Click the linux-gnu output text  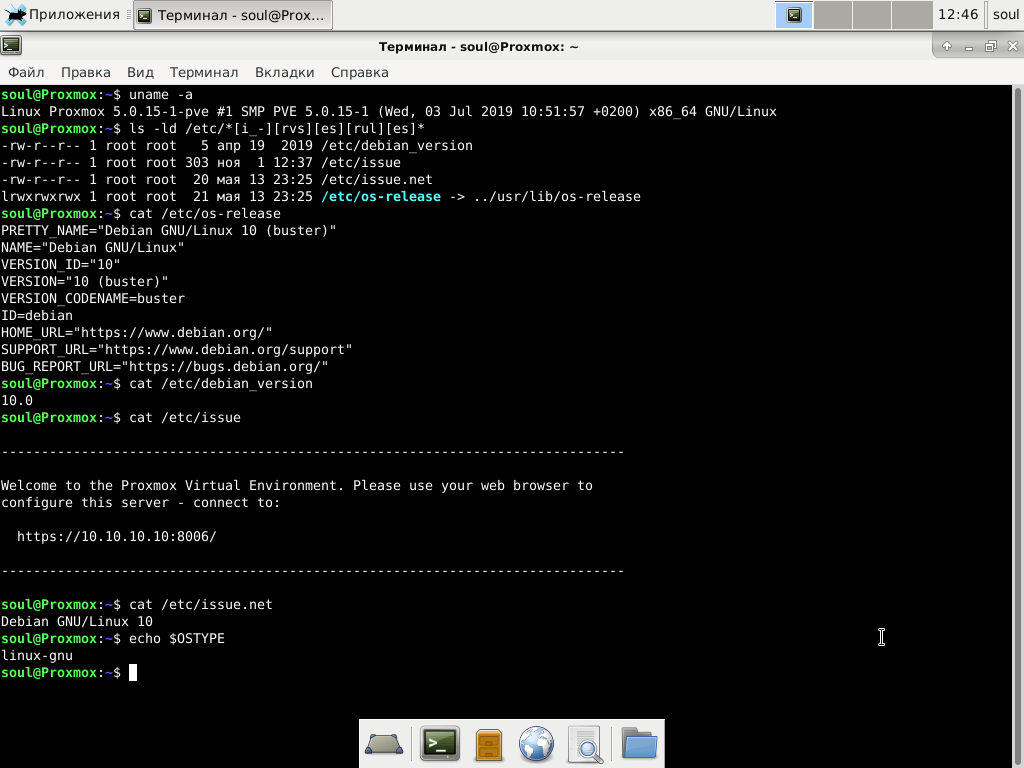[x=37, y=656]
